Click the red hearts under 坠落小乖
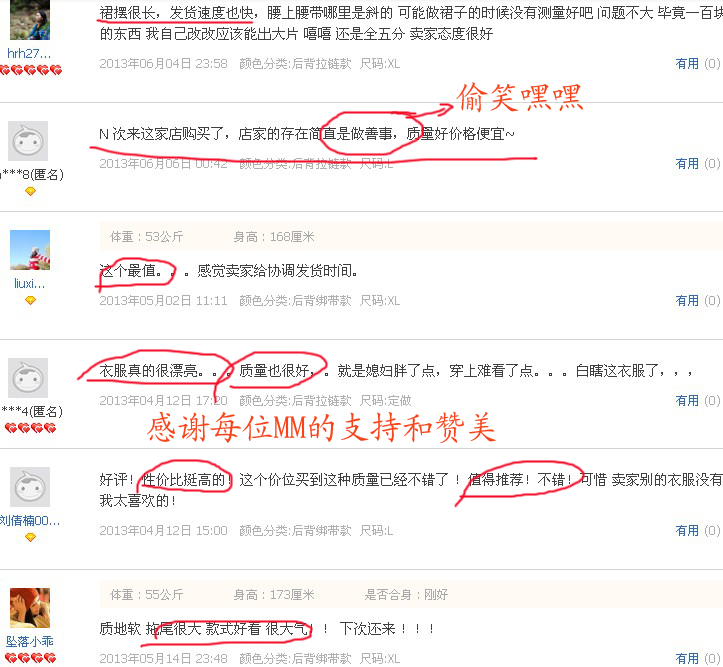723x667 pixels. (x=30, y=658)
